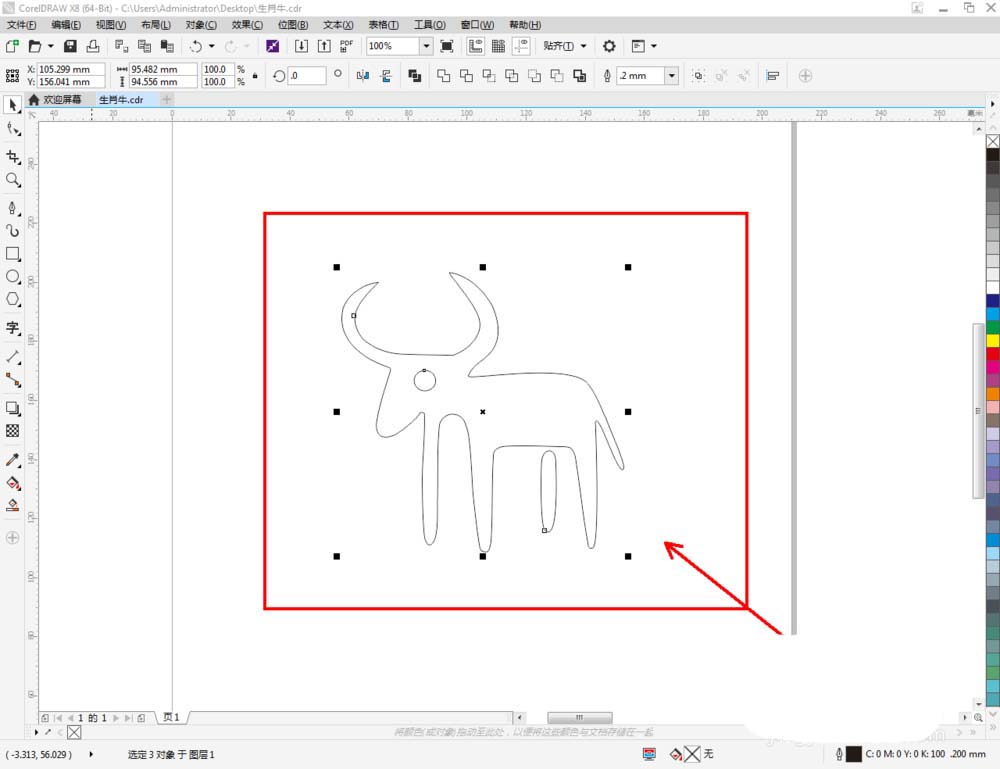
Task: Select the Interactive Fill tool
Action: click(13, 483)
